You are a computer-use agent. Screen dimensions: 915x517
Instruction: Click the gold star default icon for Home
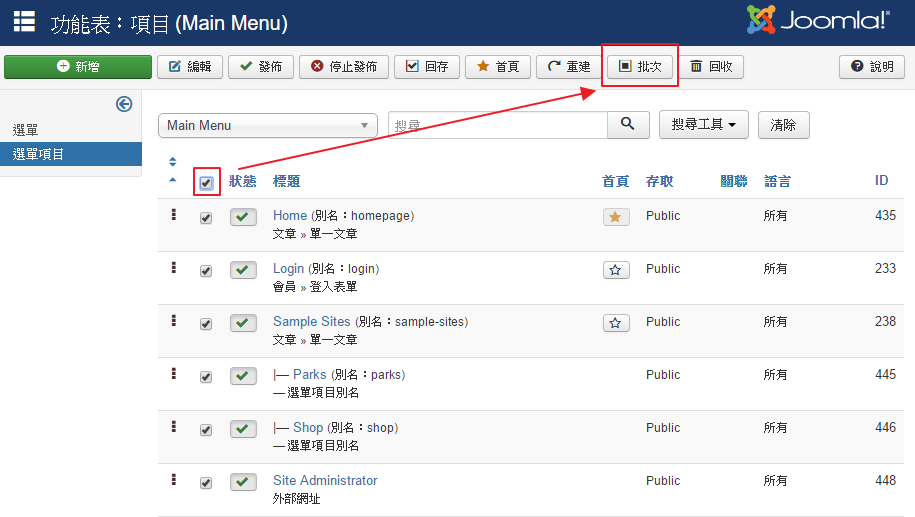[x=616, y=217]
